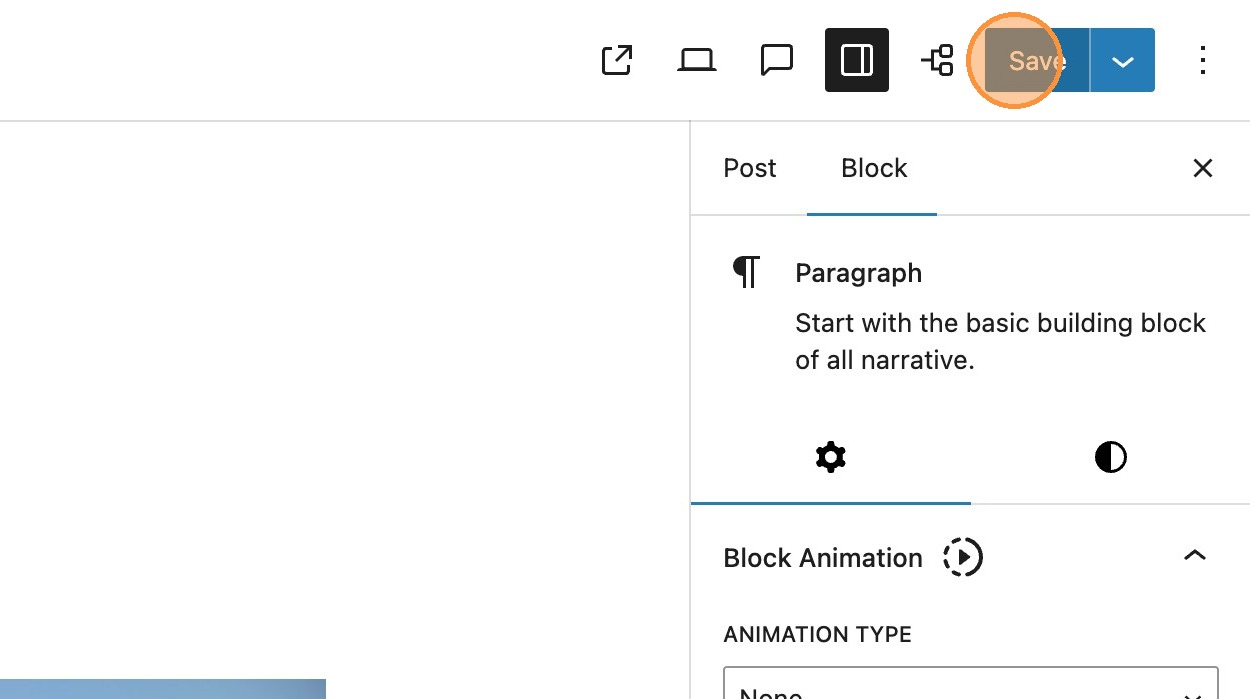Select the blue image at the canvas bottom
Image resolution: width=1250 pixels, height=699 pixels.
162,689
